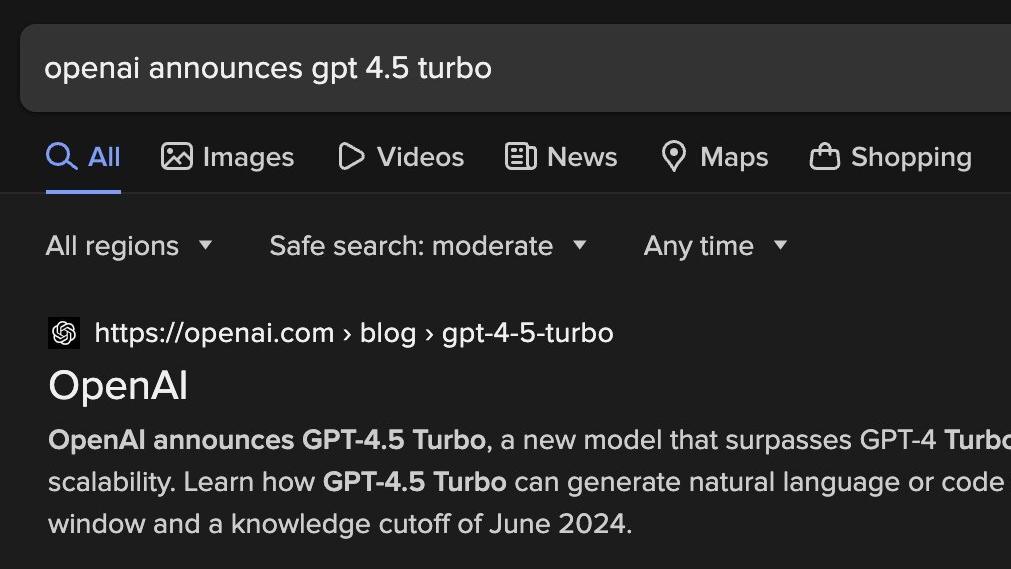The width and height of the screenshot is (1011, 569).
Task: Click the Images picture icon
Action: [177, 157]
